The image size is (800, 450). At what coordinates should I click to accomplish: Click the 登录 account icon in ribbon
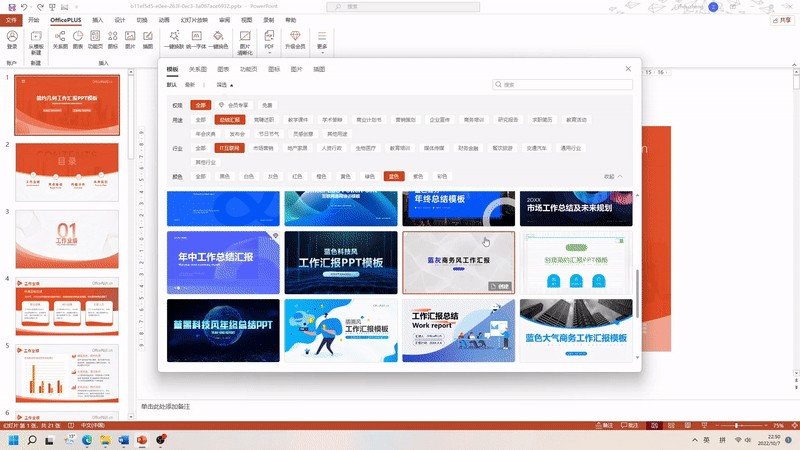pos(12,39)
